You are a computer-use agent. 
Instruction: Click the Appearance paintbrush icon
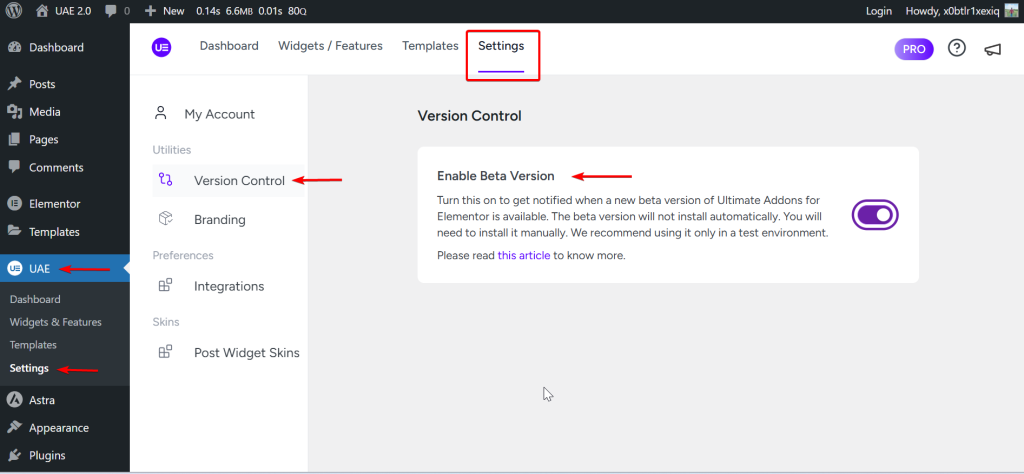pos(14,428)
